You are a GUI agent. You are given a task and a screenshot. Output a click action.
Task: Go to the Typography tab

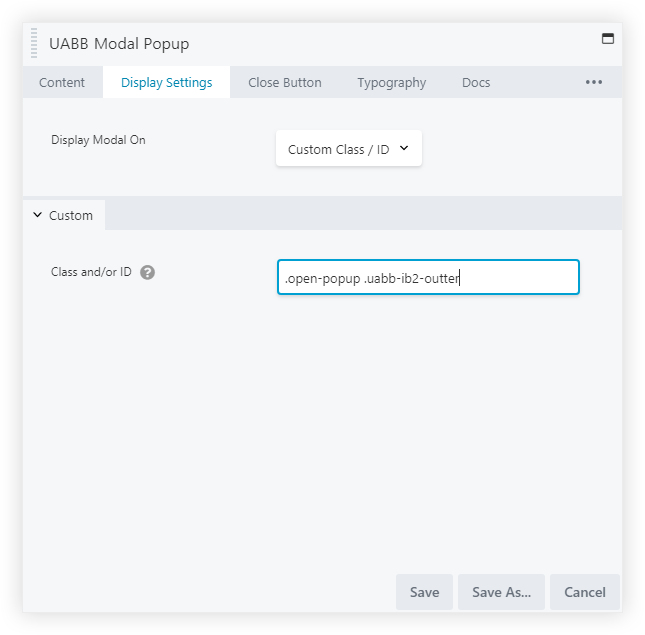(x=392, y=82)
